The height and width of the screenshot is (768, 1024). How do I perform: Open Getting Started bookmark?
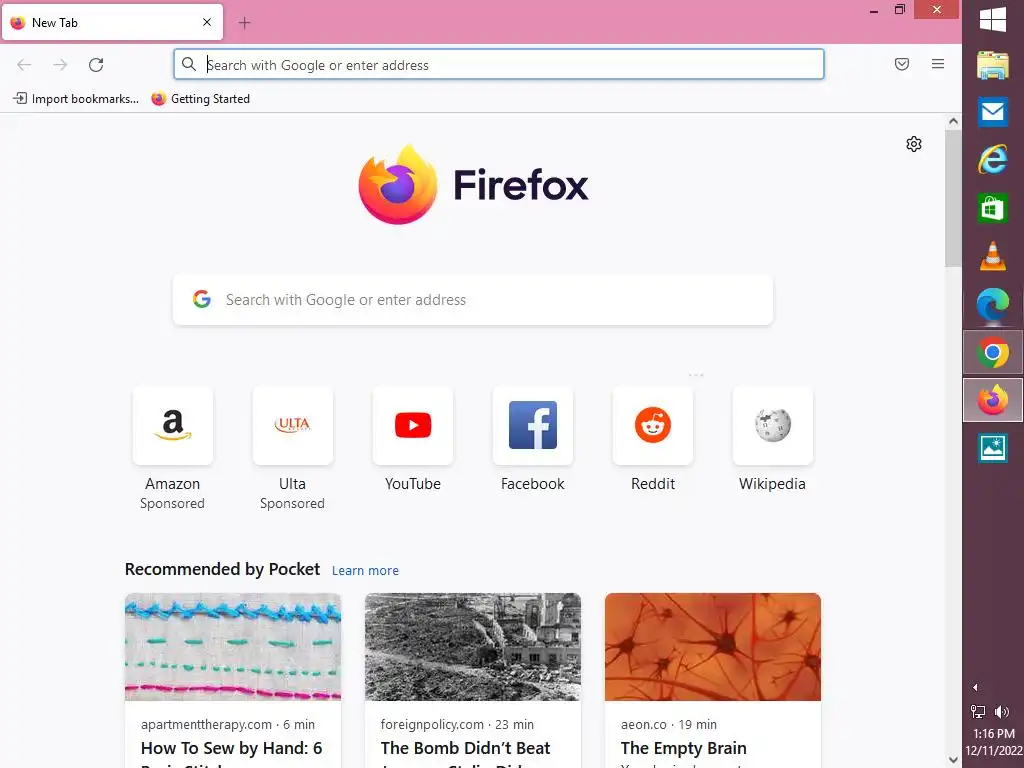(x=201, y=99)
